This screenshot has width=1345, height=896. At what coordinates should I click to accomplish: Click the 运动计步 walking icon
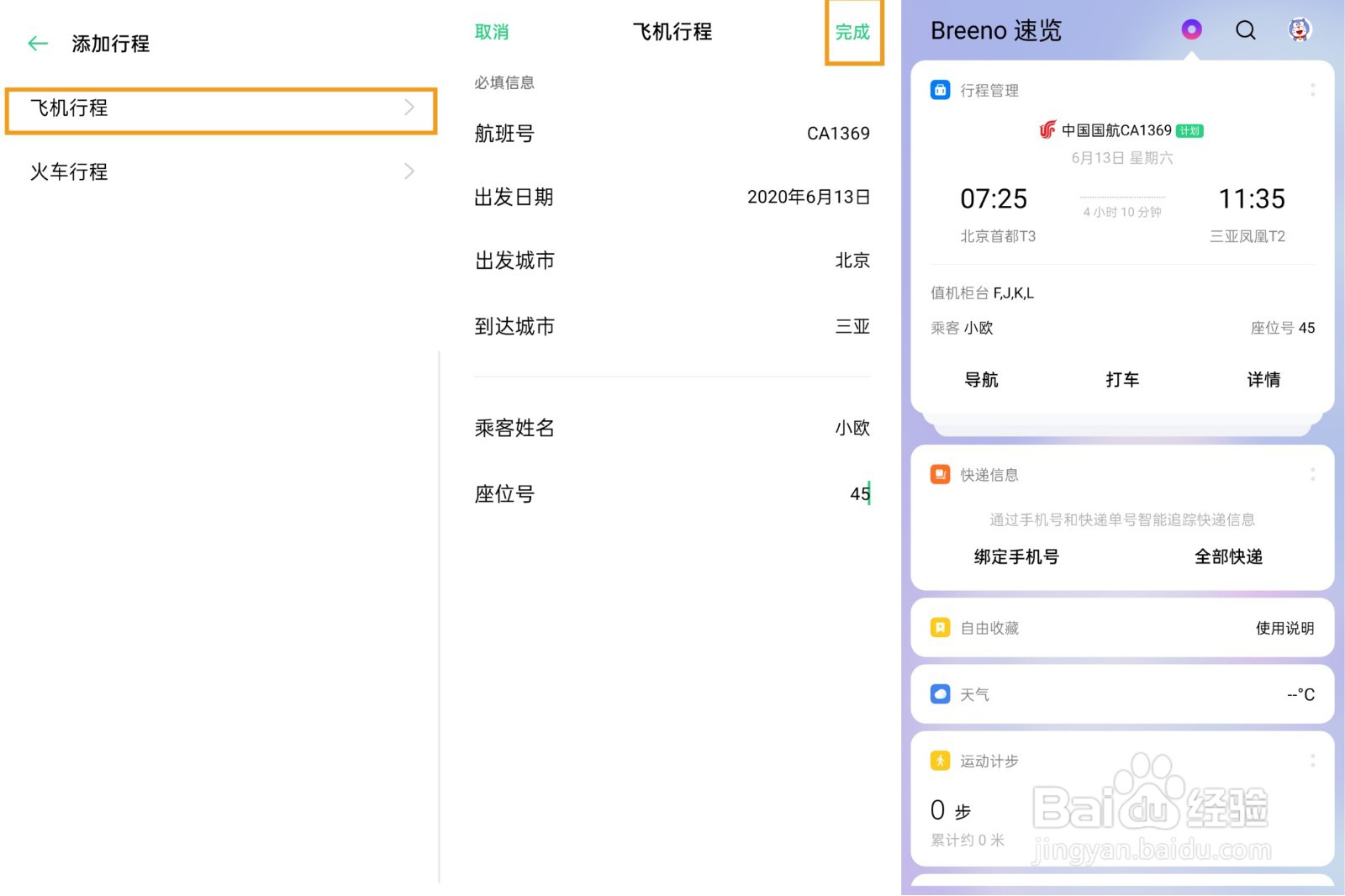click(940, 761)
